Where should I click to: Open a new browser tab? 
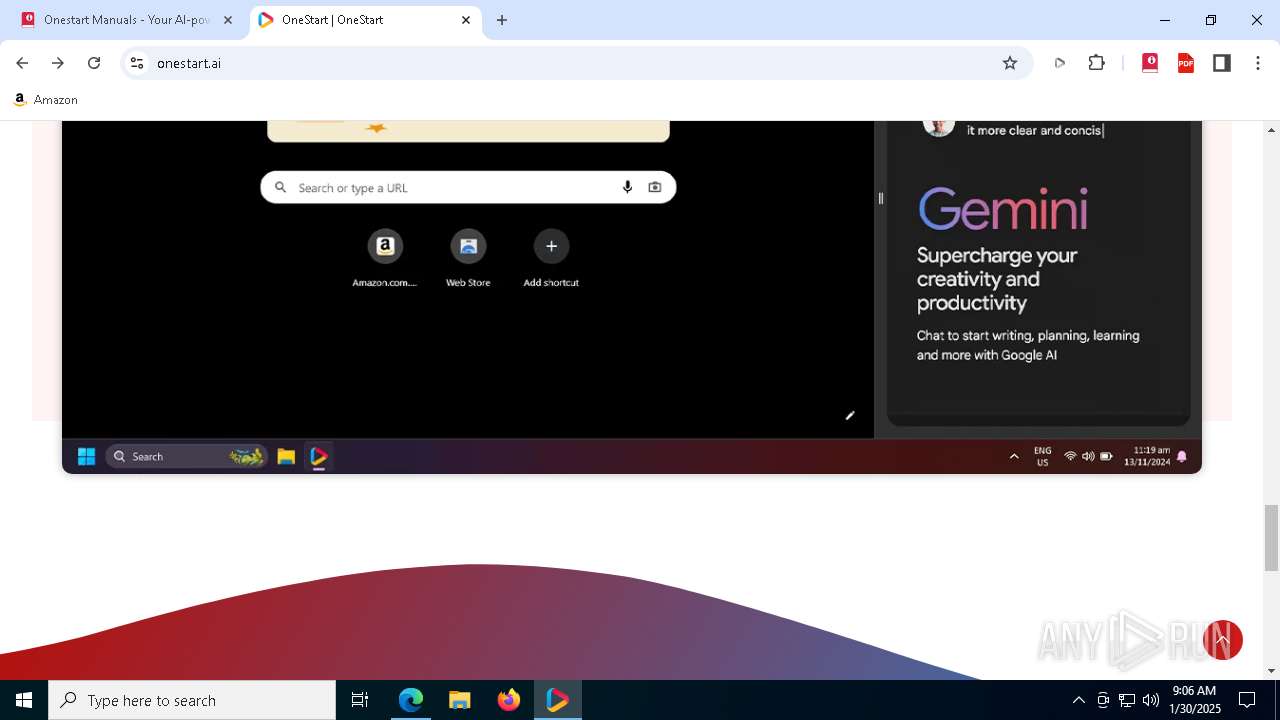pos(502,20)
